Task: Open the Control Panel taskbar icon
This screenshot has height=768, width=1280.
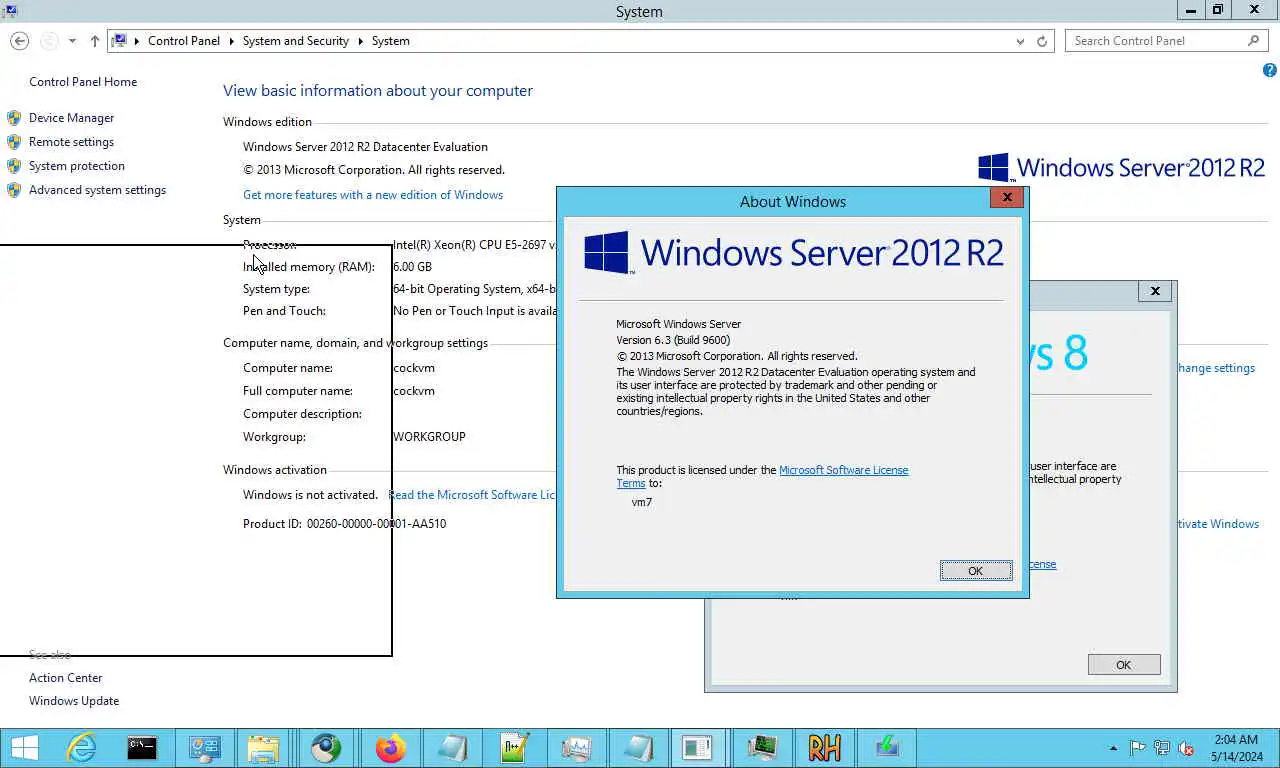Action: [204, 748]
